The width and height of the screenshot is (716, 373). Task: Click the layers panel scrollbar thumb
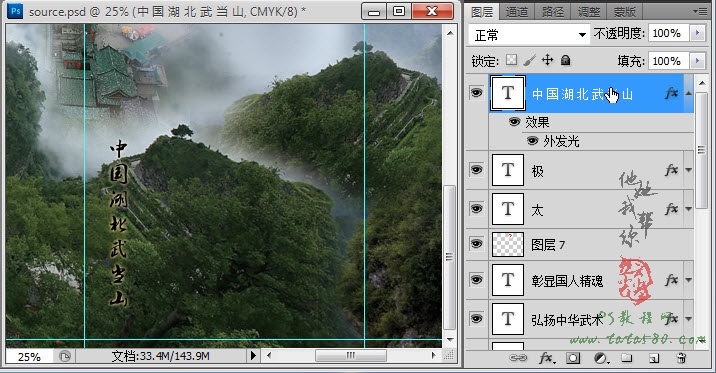pyautogui.click(x=701, y=150)
